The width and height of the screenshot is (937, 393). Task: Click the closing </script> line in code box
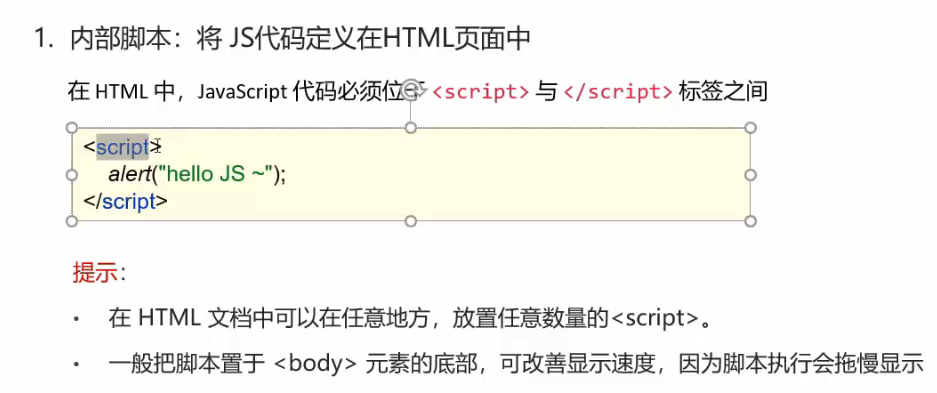tap(125, 202)
